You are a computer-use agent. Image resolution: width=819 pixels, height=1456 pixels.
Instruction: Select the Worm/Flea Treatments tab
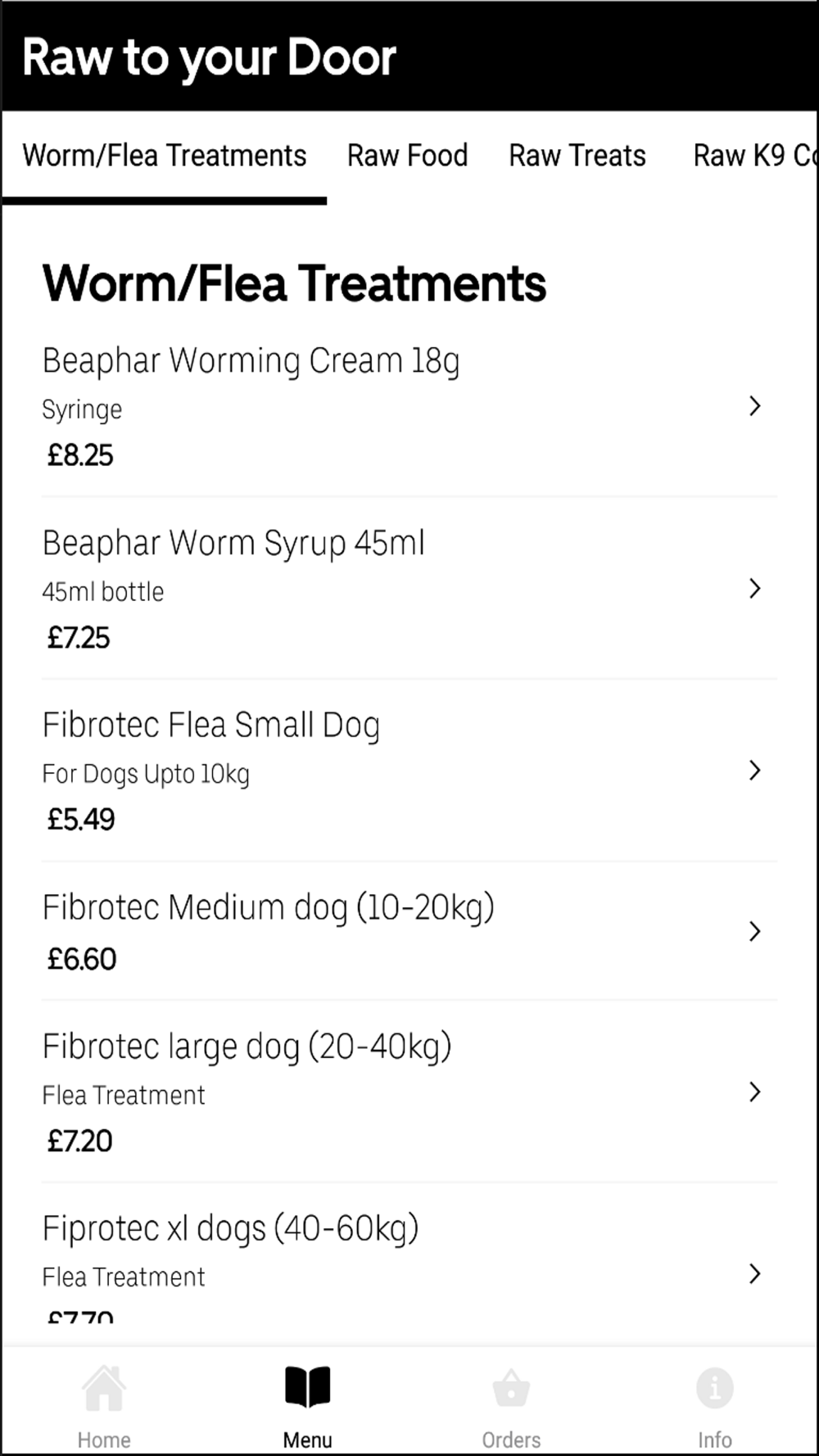pyautogui.click(x=165, y=156)
